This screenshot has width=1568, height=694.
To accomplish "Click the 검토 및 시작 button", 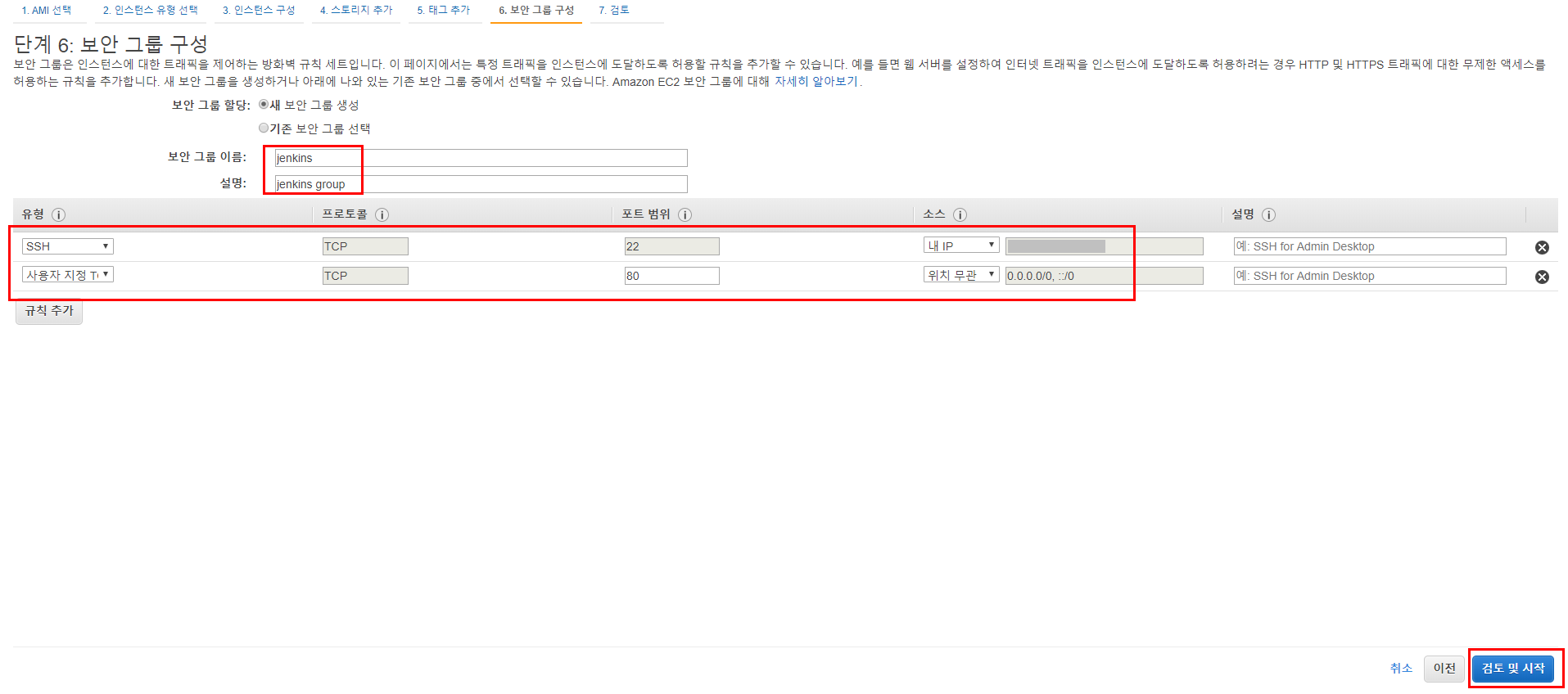I will click(x=1513, y=669).
